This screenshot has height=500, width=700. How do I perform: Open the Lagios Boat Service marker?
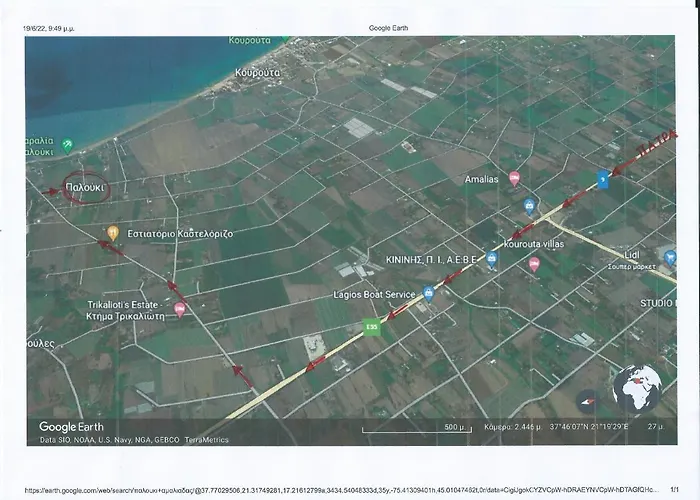coord(428,293)
